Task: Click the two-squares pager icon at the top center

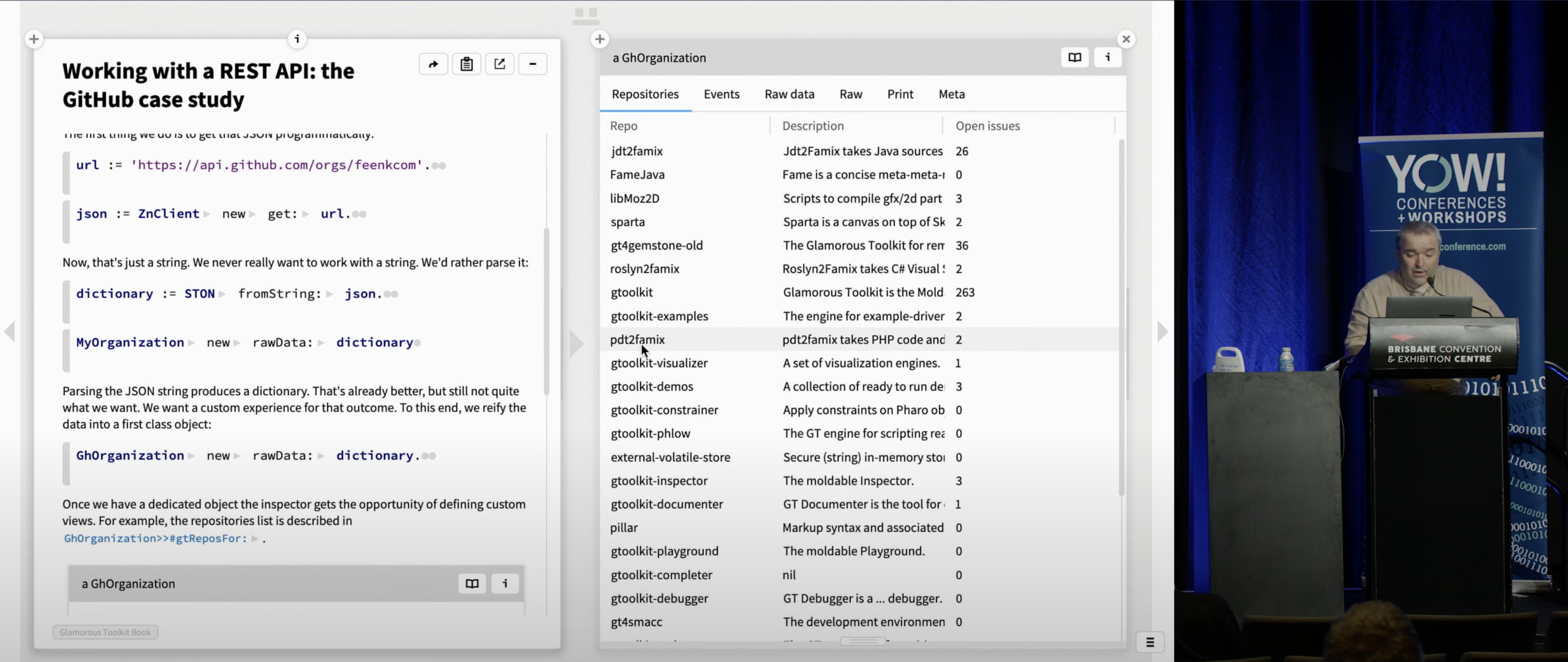Action: [586, 16]
